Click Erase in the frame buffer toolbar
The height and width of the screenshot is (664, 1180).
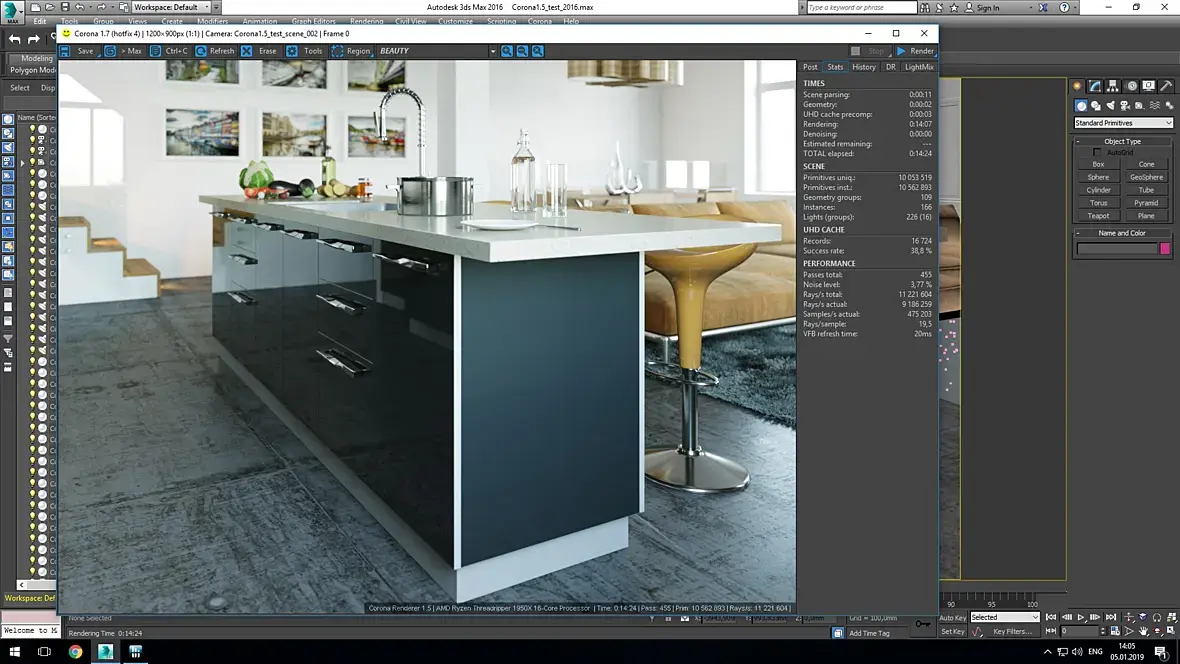259,51
